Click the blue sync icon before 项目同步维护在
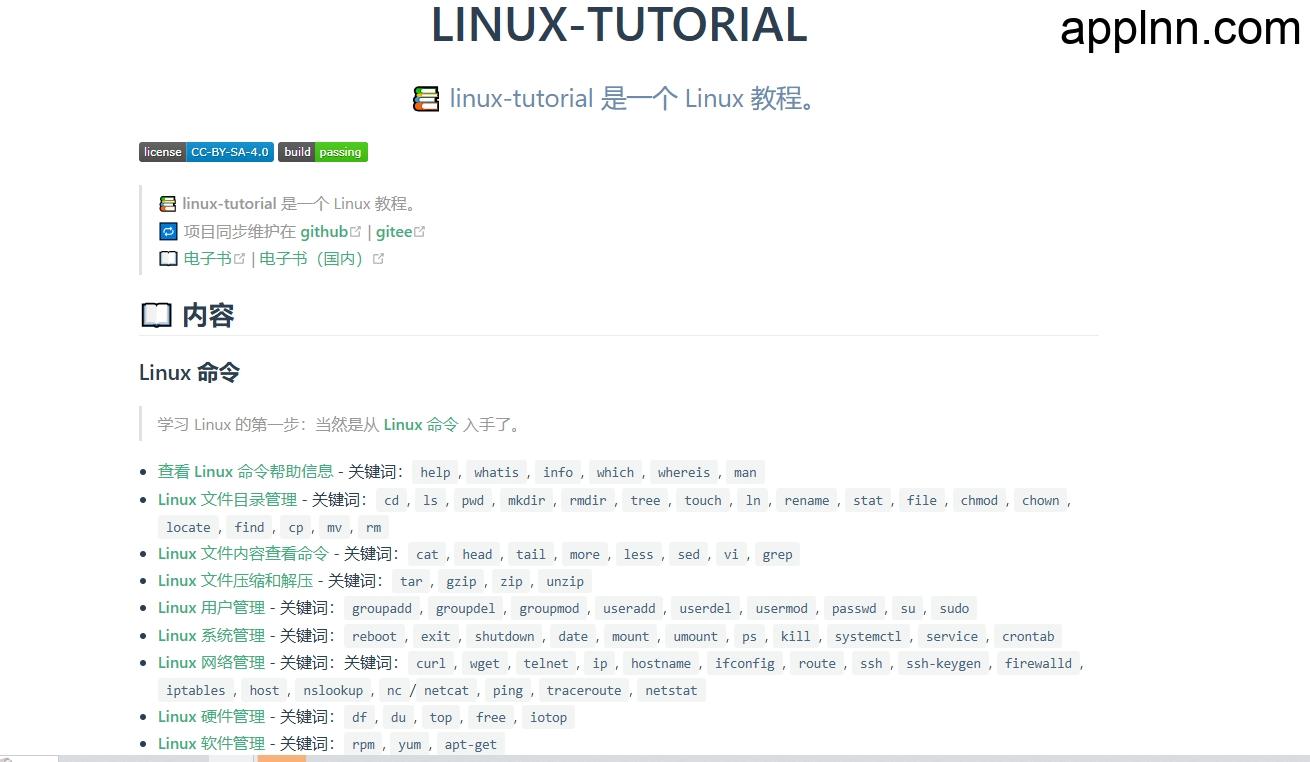 [x=168, y=231]
